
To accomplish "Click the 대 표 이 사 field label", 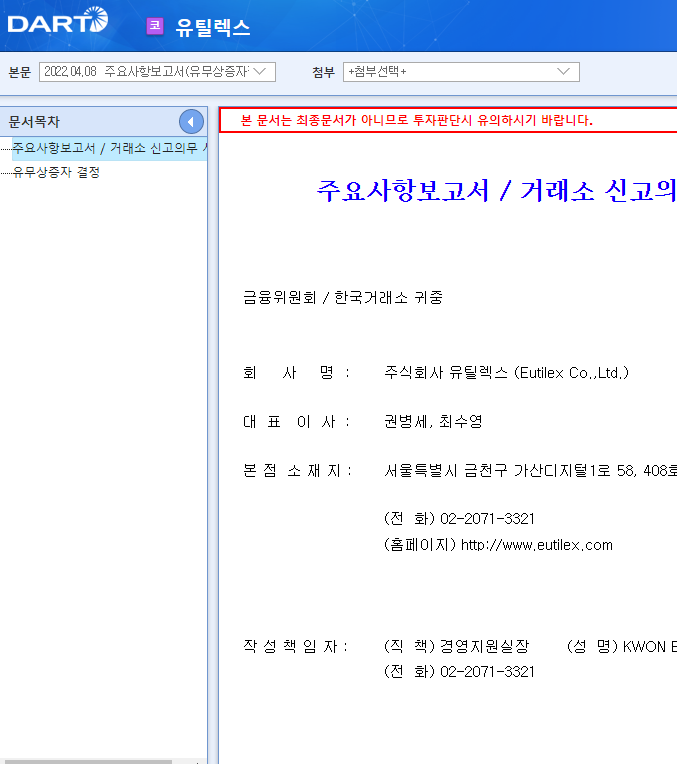I will (x=296, y=421).
